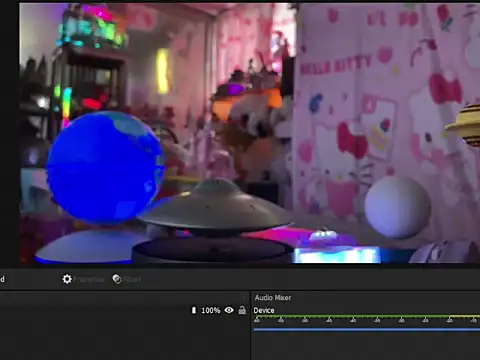Toggle the source lock padlock icon
This screenshot has height=360, width=480.
[242, 310]
